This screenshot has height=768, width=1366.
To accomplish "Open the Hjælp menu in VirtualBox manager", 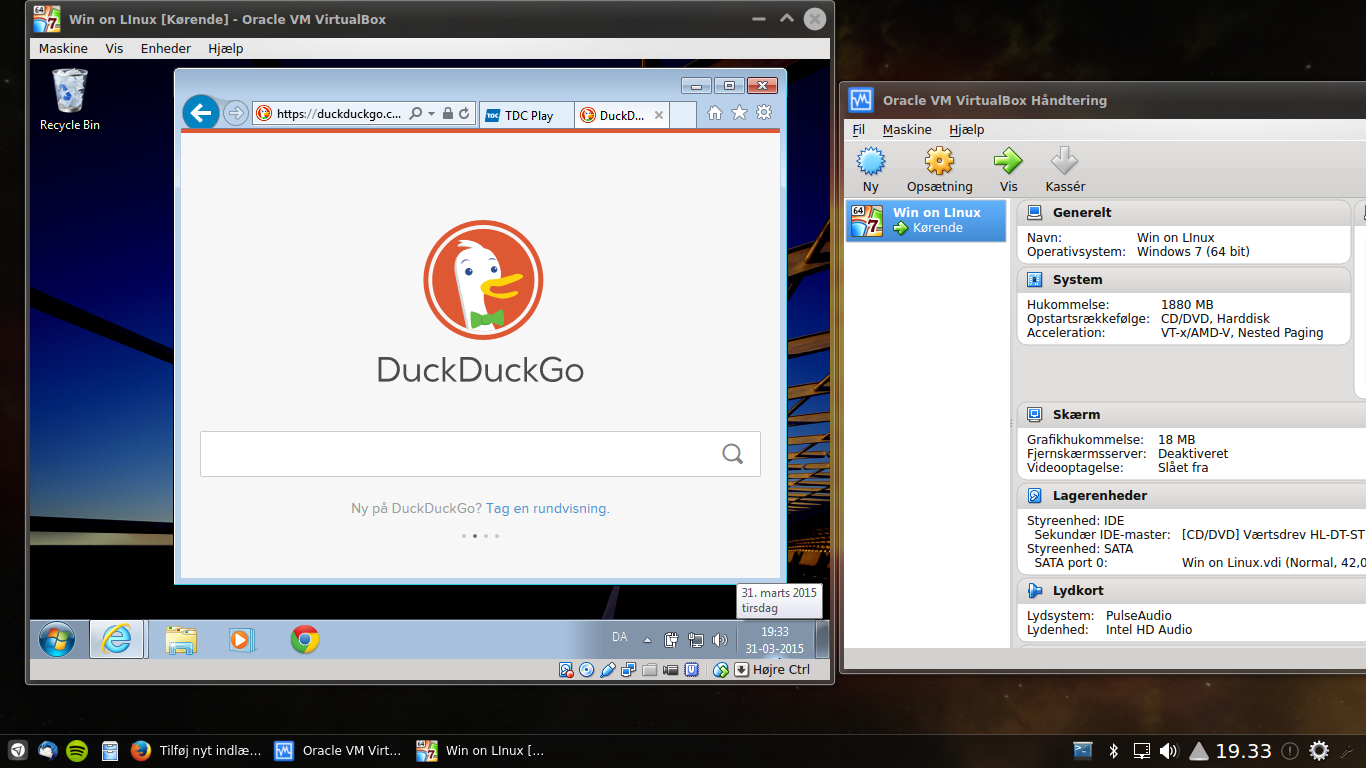I will coord(967,129).
